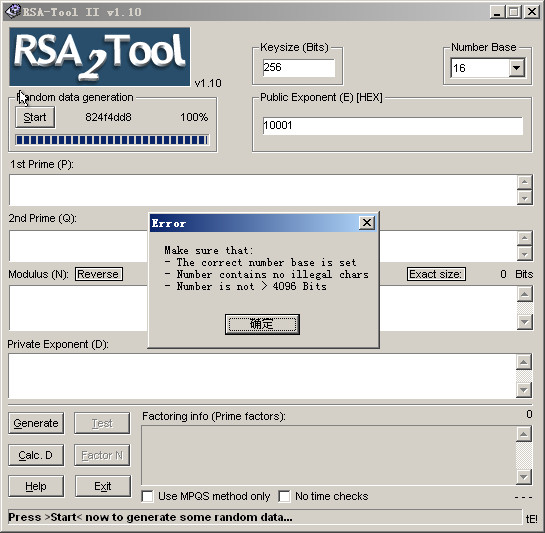Viewport: 545px width, 533px height.
Task: Open Help
Action: 36,486
